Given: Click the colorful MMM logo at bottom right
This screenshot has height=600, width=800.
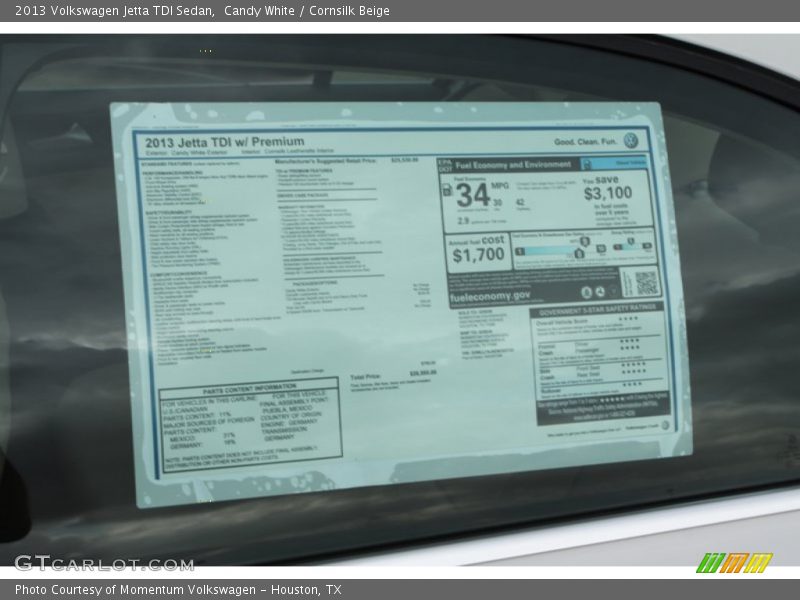Looking at the screenshot, I should [x=733, y=563].
